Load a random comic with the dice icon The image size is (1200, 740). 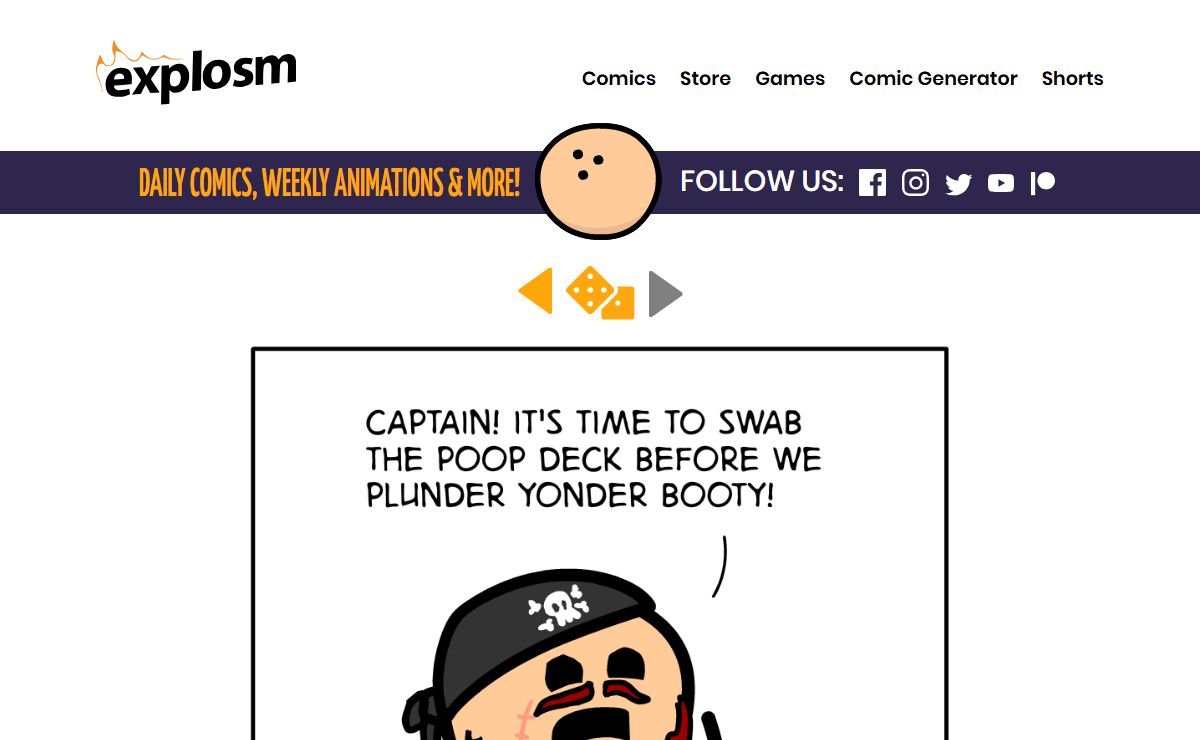(600, 293)
